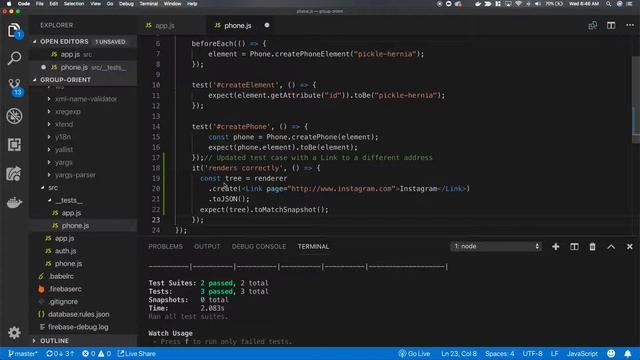Open the editor More Actions menu
The image size is (640, 360).
(630, 25)
